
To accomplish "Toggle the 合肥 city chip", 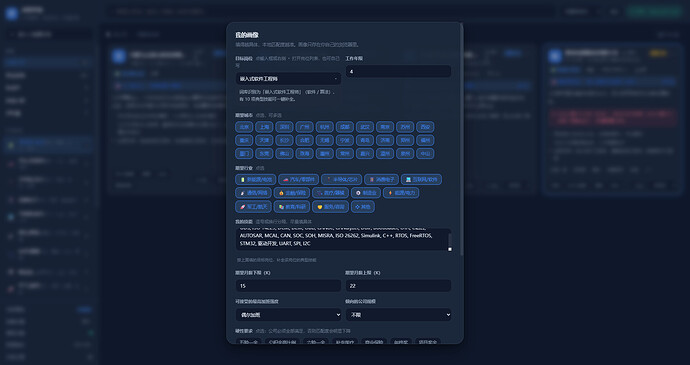I will coord(305,140).
